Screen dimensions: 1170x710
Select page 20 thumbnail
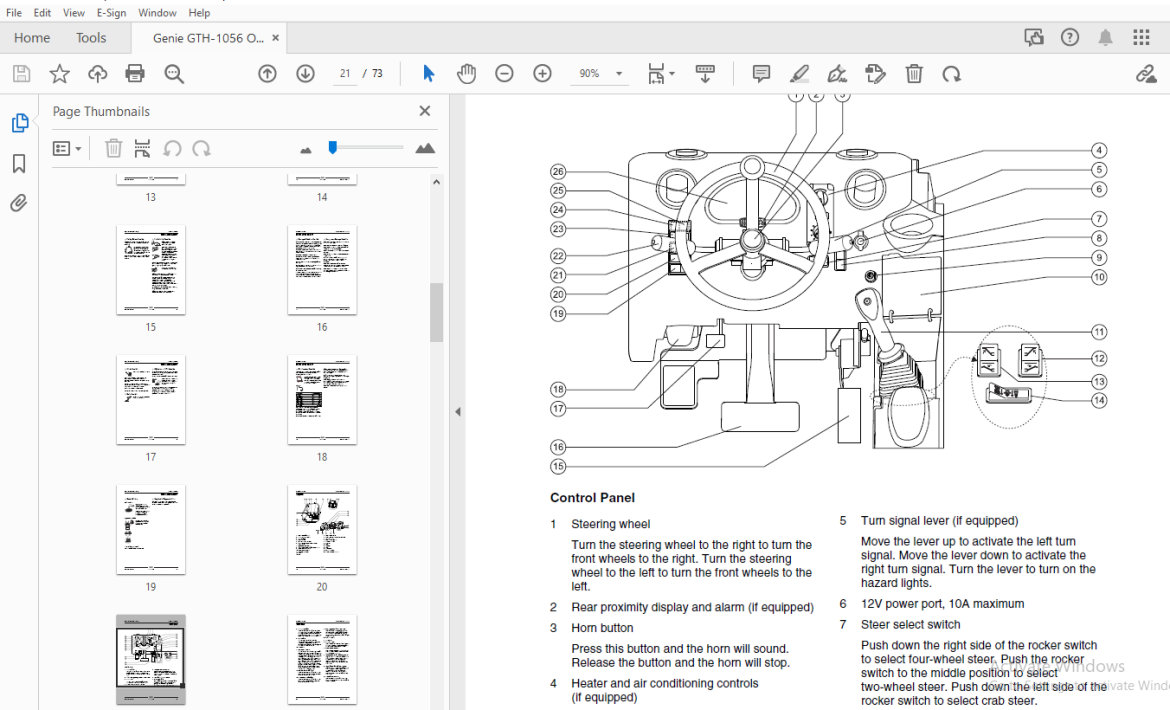tap(322, 530)
